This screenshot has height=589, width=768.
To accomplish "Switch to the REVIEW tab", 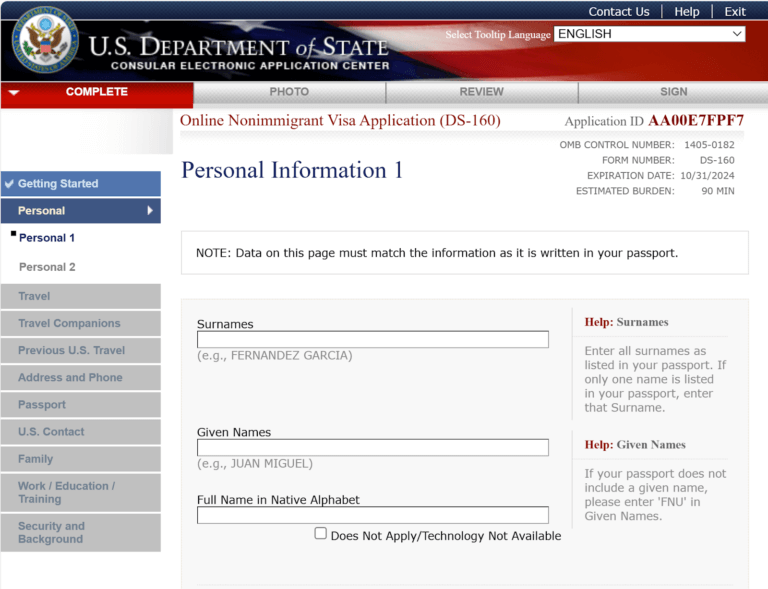I will 481,92.
